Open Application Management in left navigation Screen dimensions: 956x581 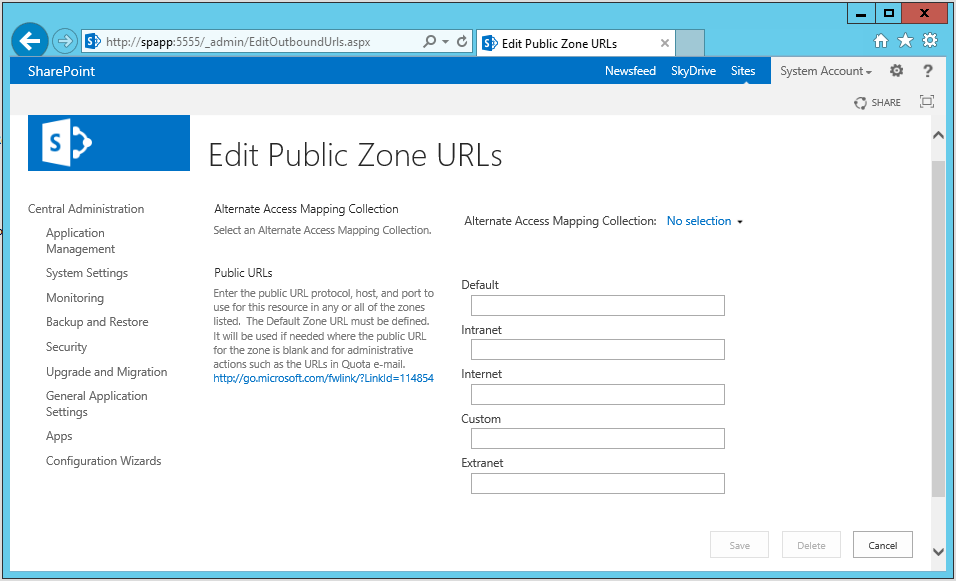click(80, 241)
